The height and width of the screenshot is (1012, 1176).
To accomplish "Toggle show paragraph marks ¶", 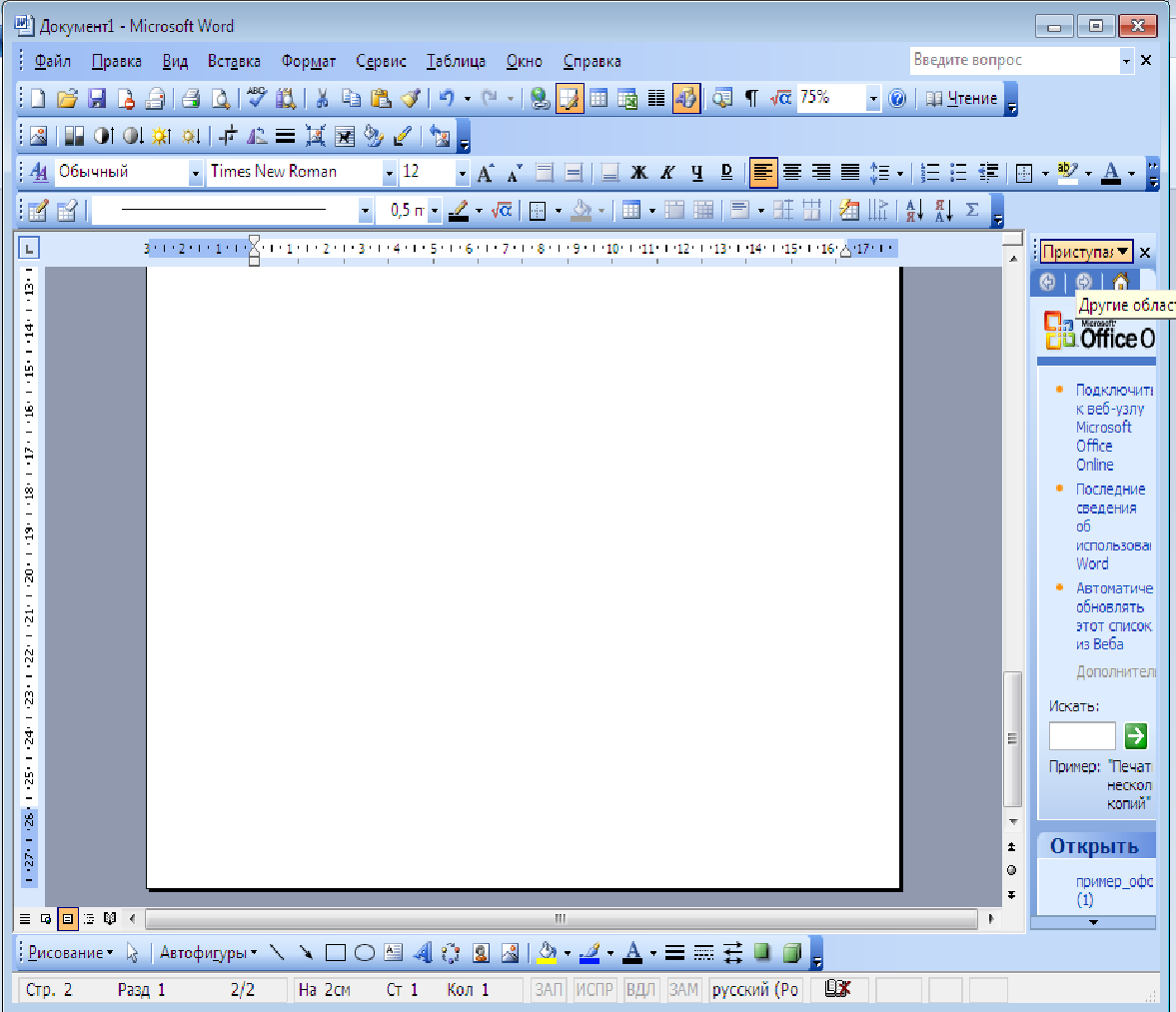I will (x=750, y=98).
